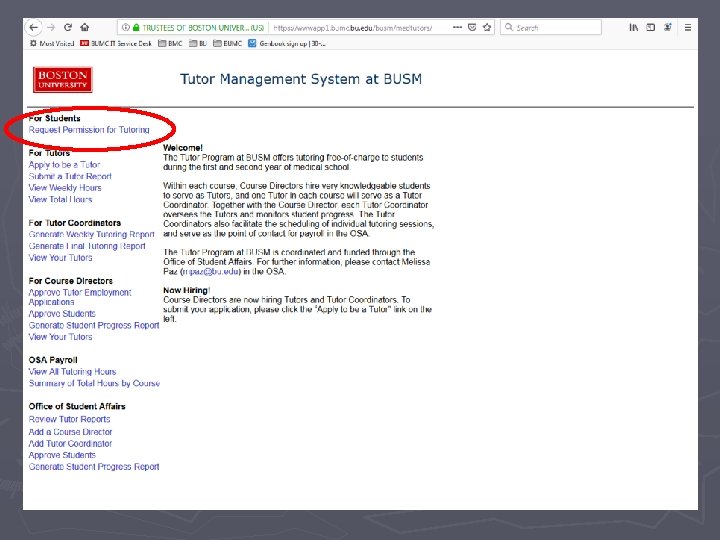Open the Genbook sign up bookmark
The width and height of the screenshot is (720, 540).
(x=287, y=44)
